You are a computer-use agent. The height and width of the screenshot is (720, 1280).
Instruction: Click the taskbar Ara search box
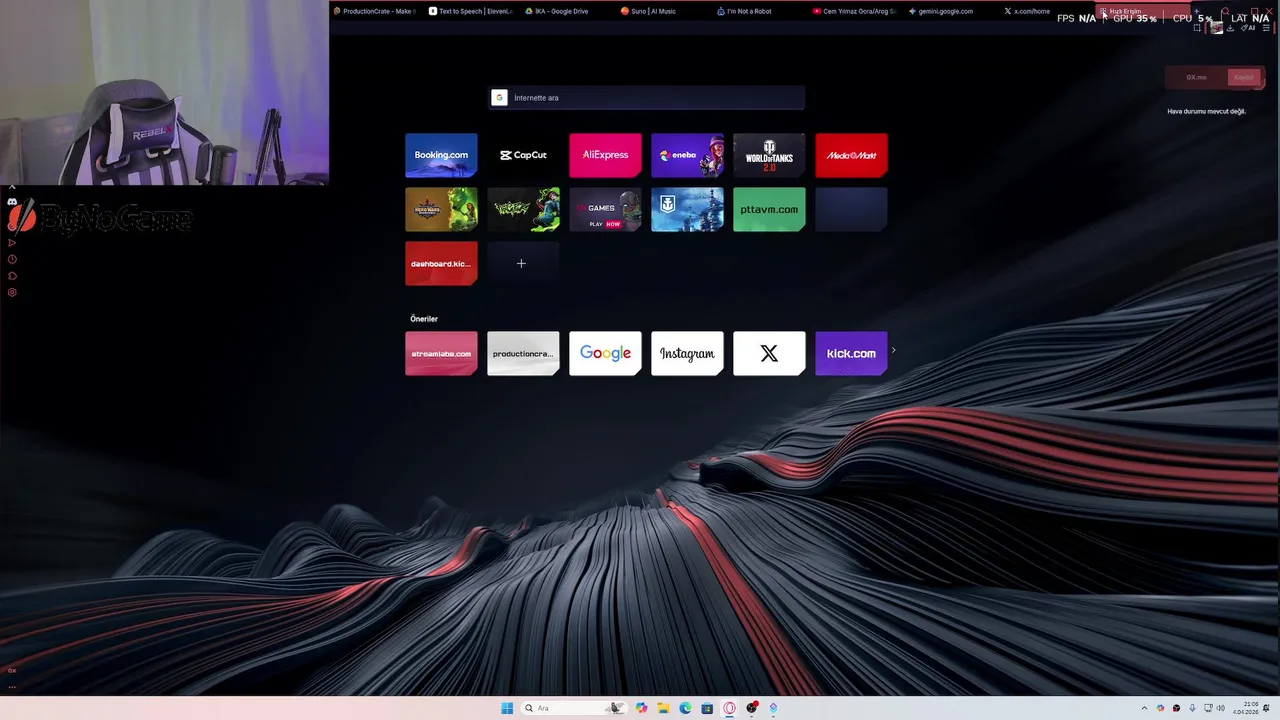(x=574, y=708)
